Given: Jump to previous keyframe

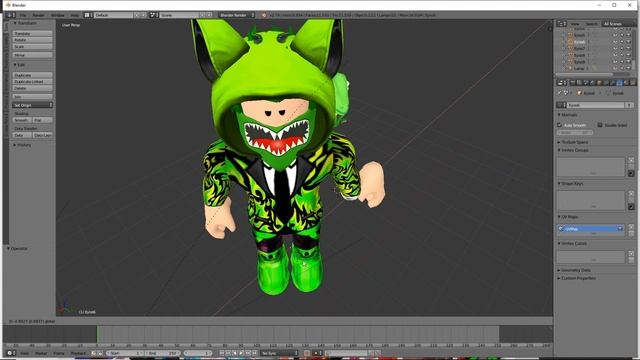Looking at the screenshot, I should (228, 353).
